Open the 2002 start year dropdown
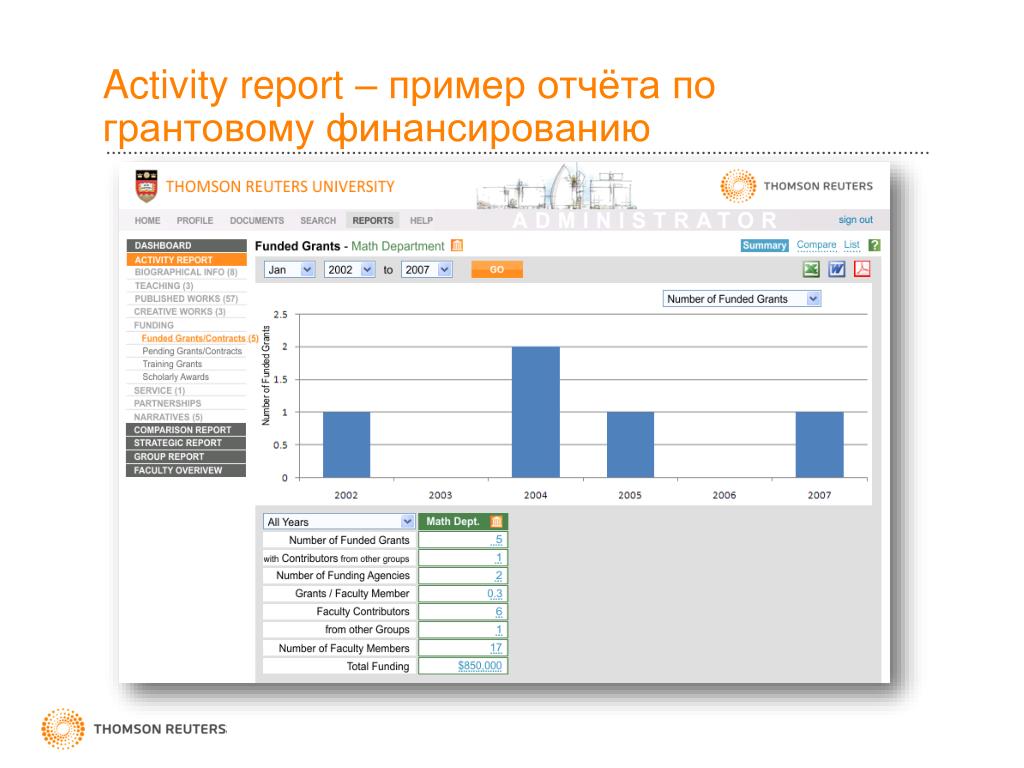The width and height of the screenshot is (1024, 768). [x=349, y=270]
